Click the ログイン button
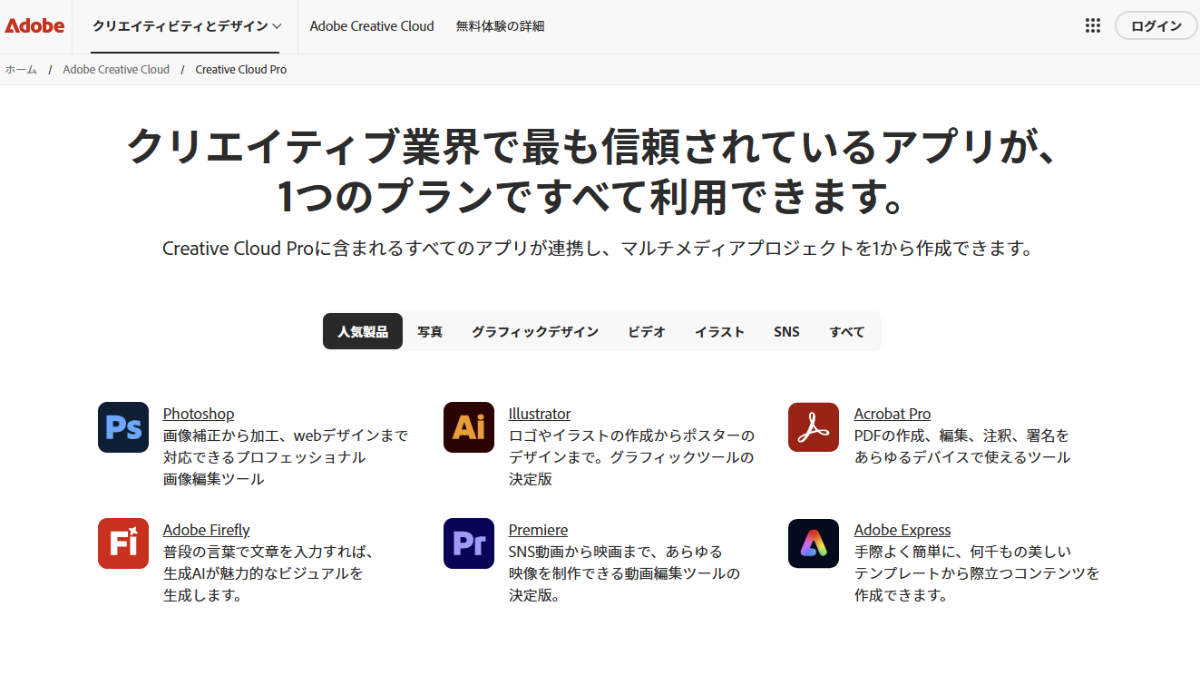The width and height of the screenshot is (1200, 675). (1155, 25)
